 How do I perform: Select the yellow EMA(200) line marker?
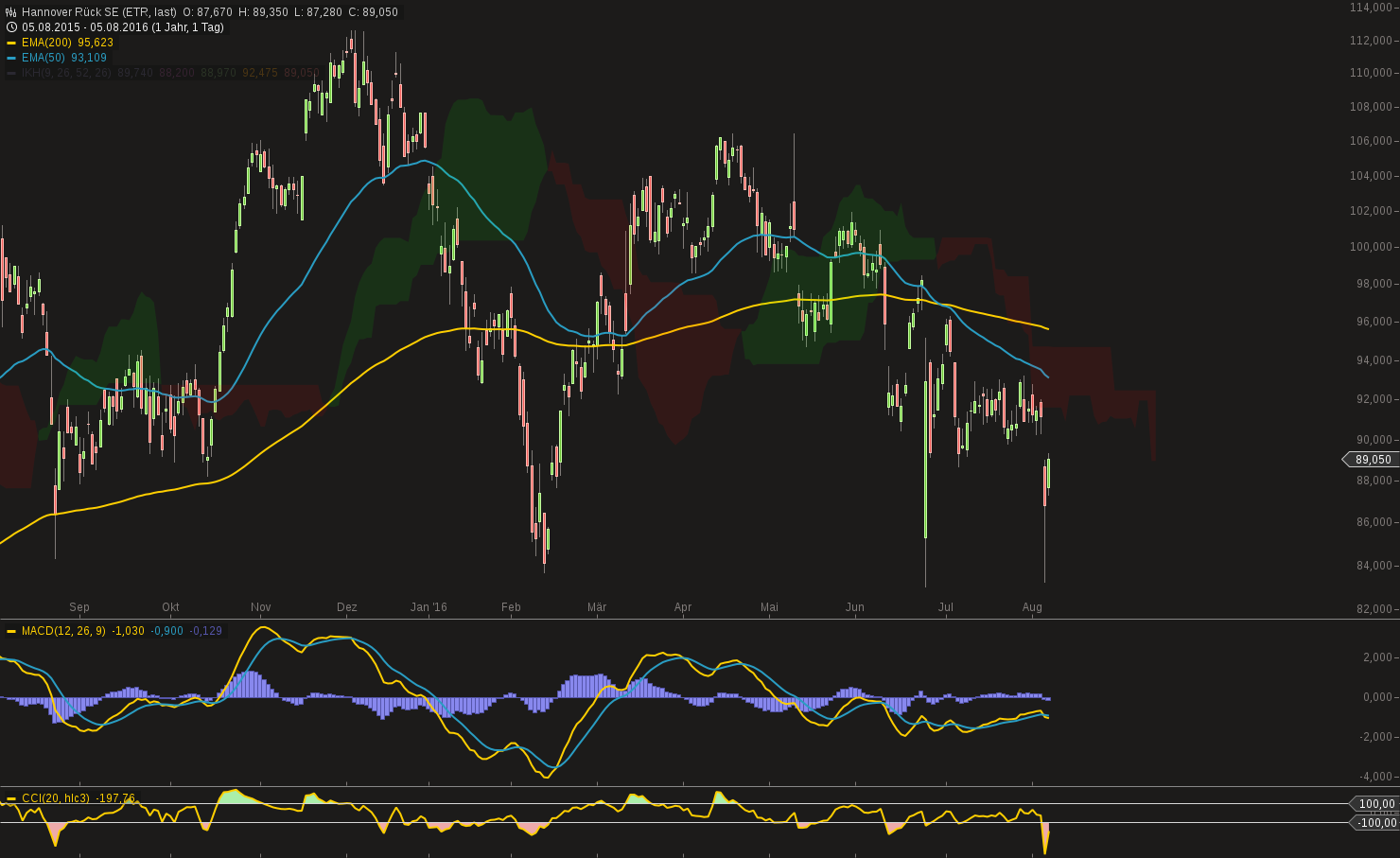point(11,43)
